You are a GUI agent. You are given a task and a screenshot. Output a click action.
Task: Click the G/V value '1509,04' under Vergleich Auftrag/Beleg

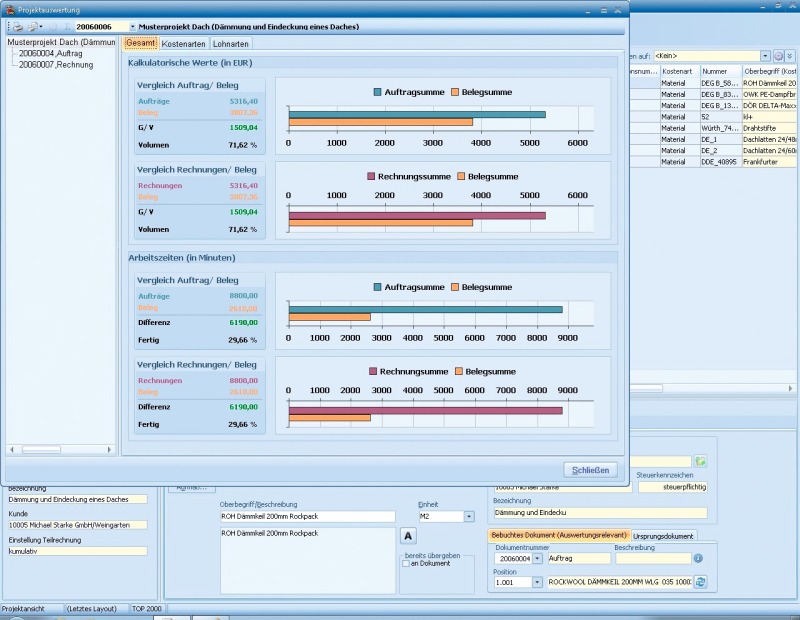243,128
